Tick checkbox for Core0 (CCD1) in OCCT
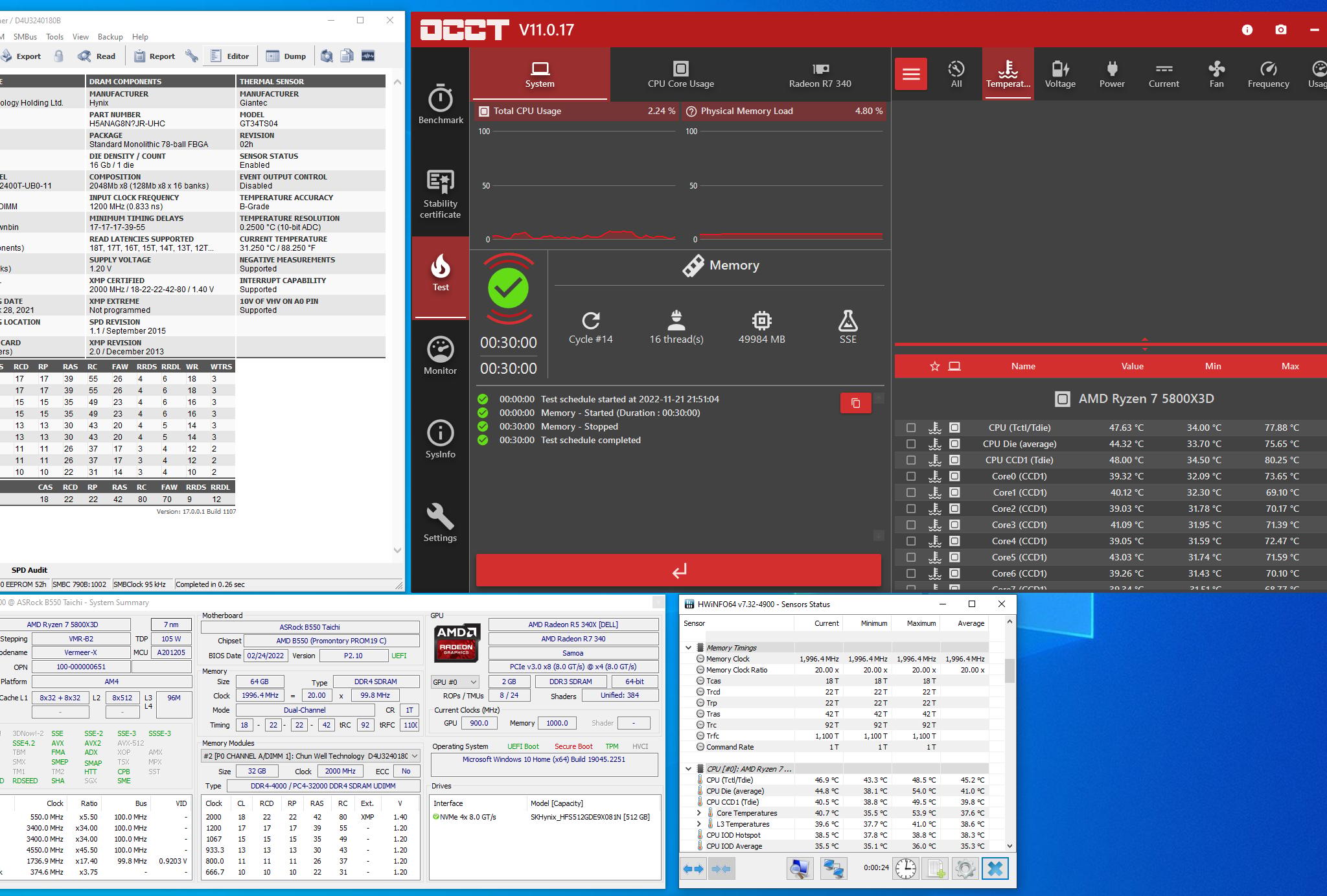Screen dimensions: 1327x896 pos(911,476)
